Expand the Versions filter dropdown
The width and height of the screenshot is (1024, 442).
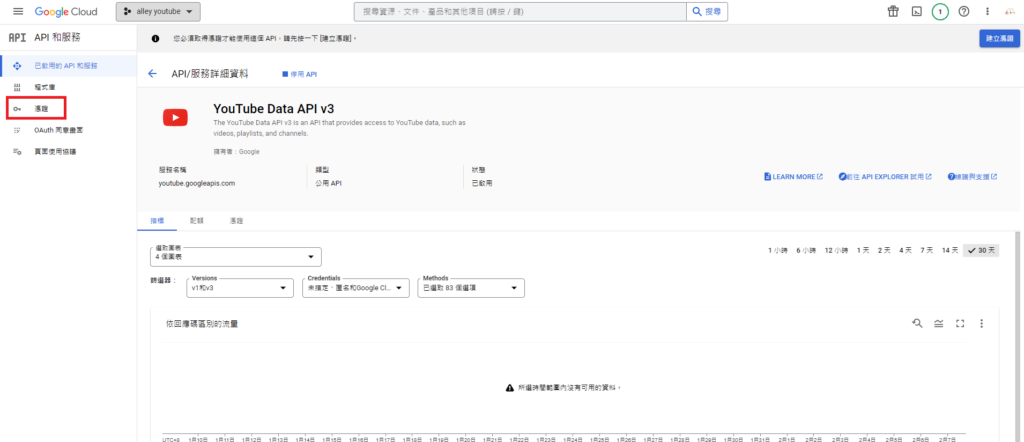pyautogui.click(x=240, y=288)
